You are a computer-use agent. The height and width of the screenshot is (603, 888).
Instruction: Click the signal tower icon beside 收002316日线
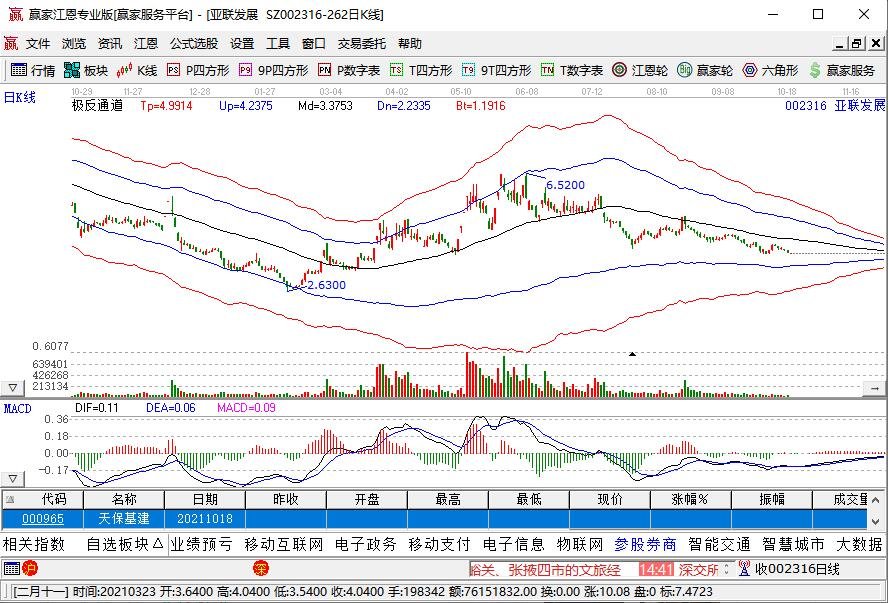tap(745, 568)
